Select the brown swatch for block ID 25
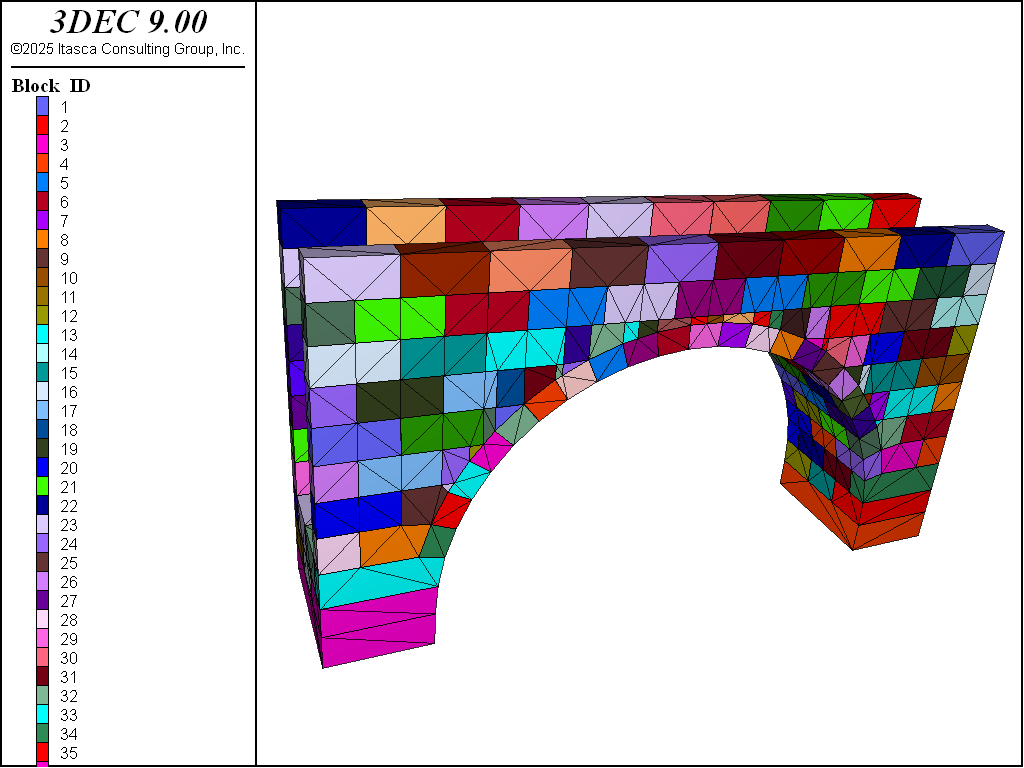Screen dimensions: 1024x768 tap(42, 562)
